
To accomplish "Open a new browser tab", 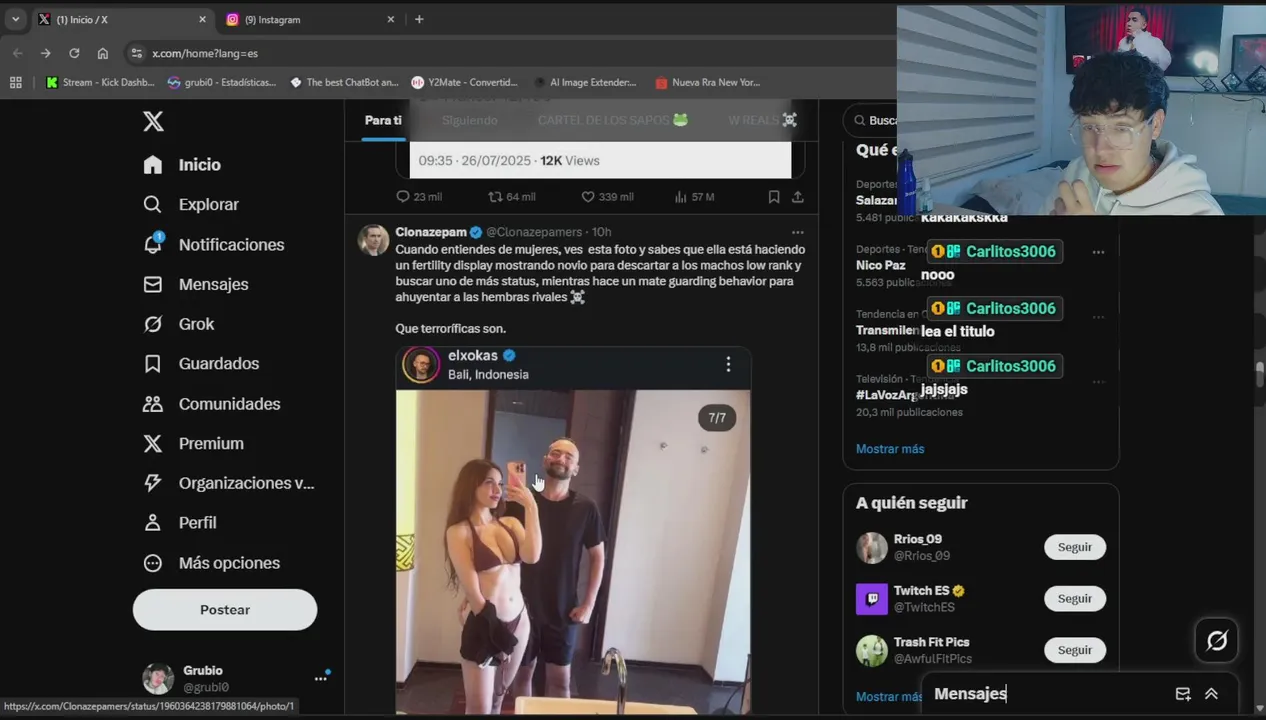I will (419, 19).
